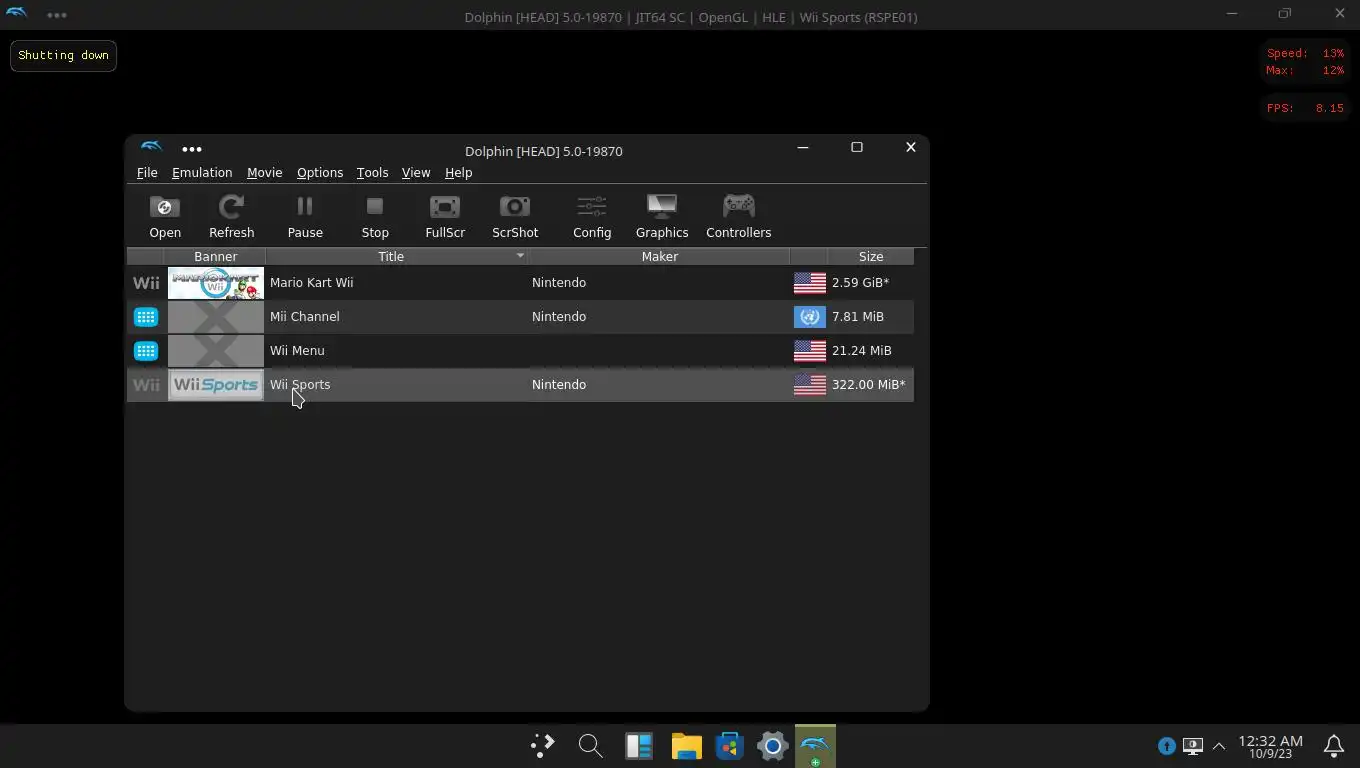Open the panel/window switcher taskbar icon
This screenshot has height=768, width=1360.
tap(638, 746)
